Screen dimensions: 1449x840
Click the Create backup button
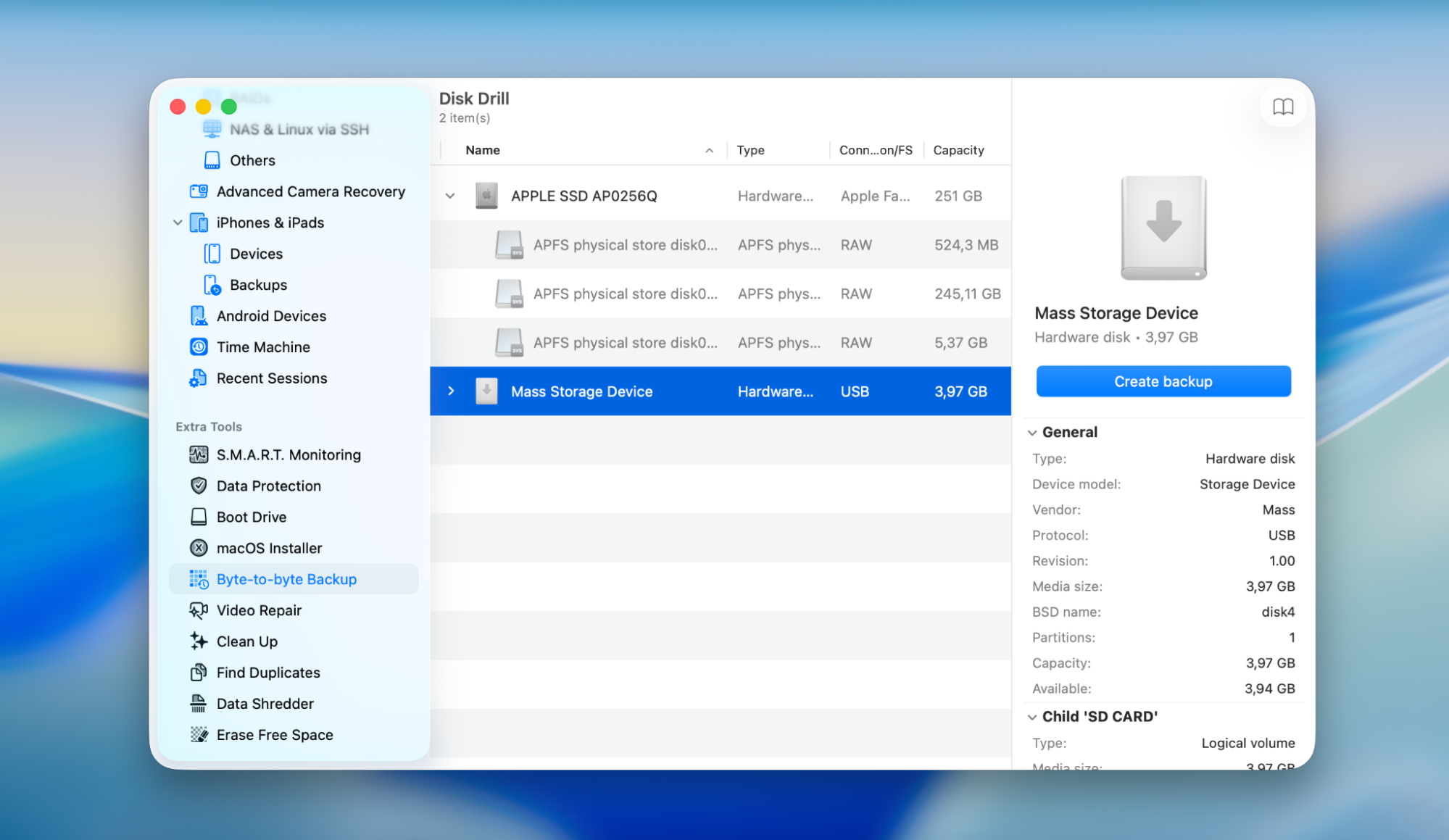point(1163,381)
